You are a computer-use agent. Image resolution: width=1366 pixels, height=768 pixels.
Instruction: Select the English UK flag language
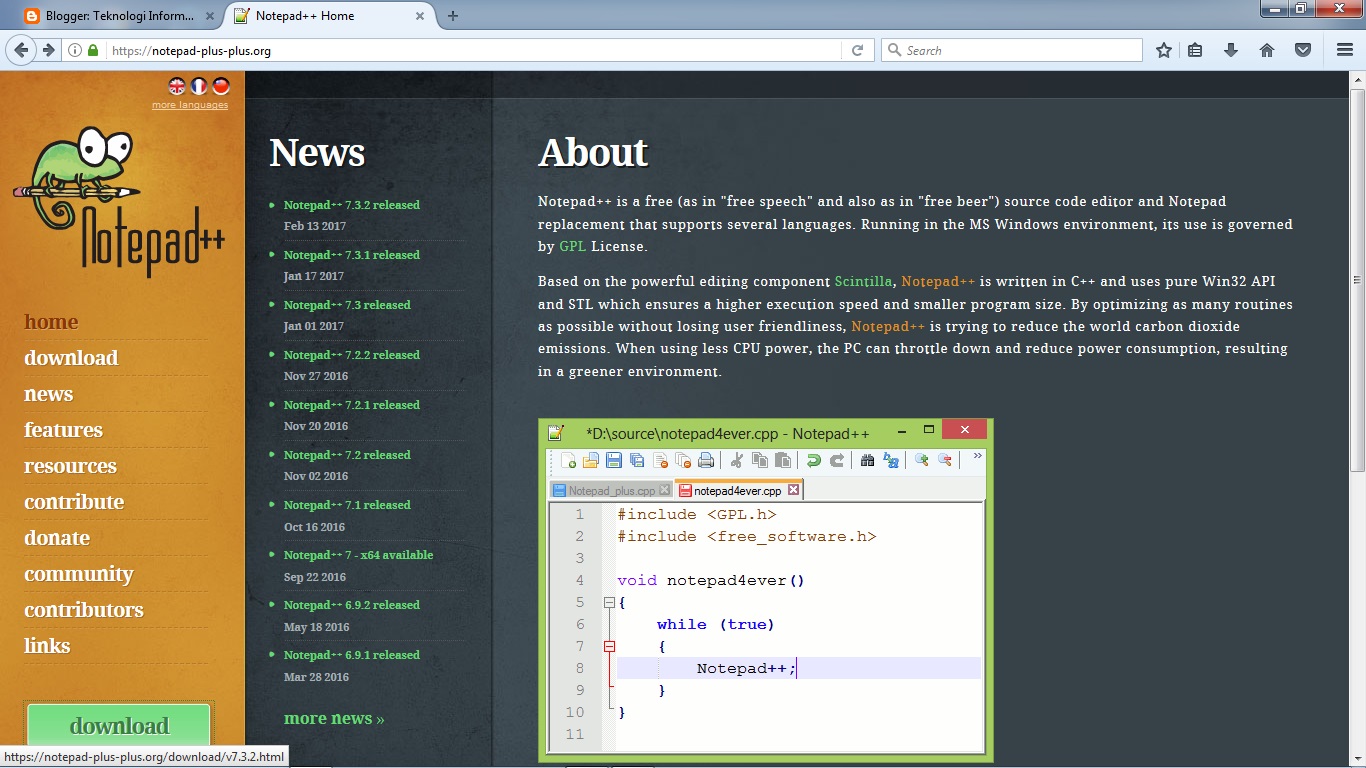177,86
